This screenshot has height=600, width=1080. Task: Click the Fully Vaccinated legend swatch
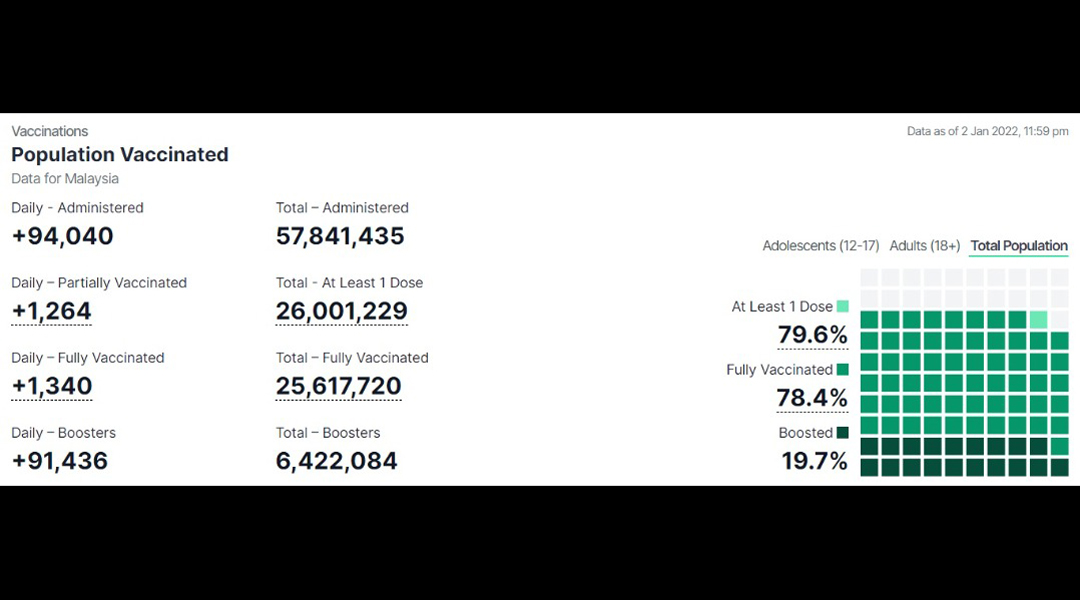tap(842, 370)
